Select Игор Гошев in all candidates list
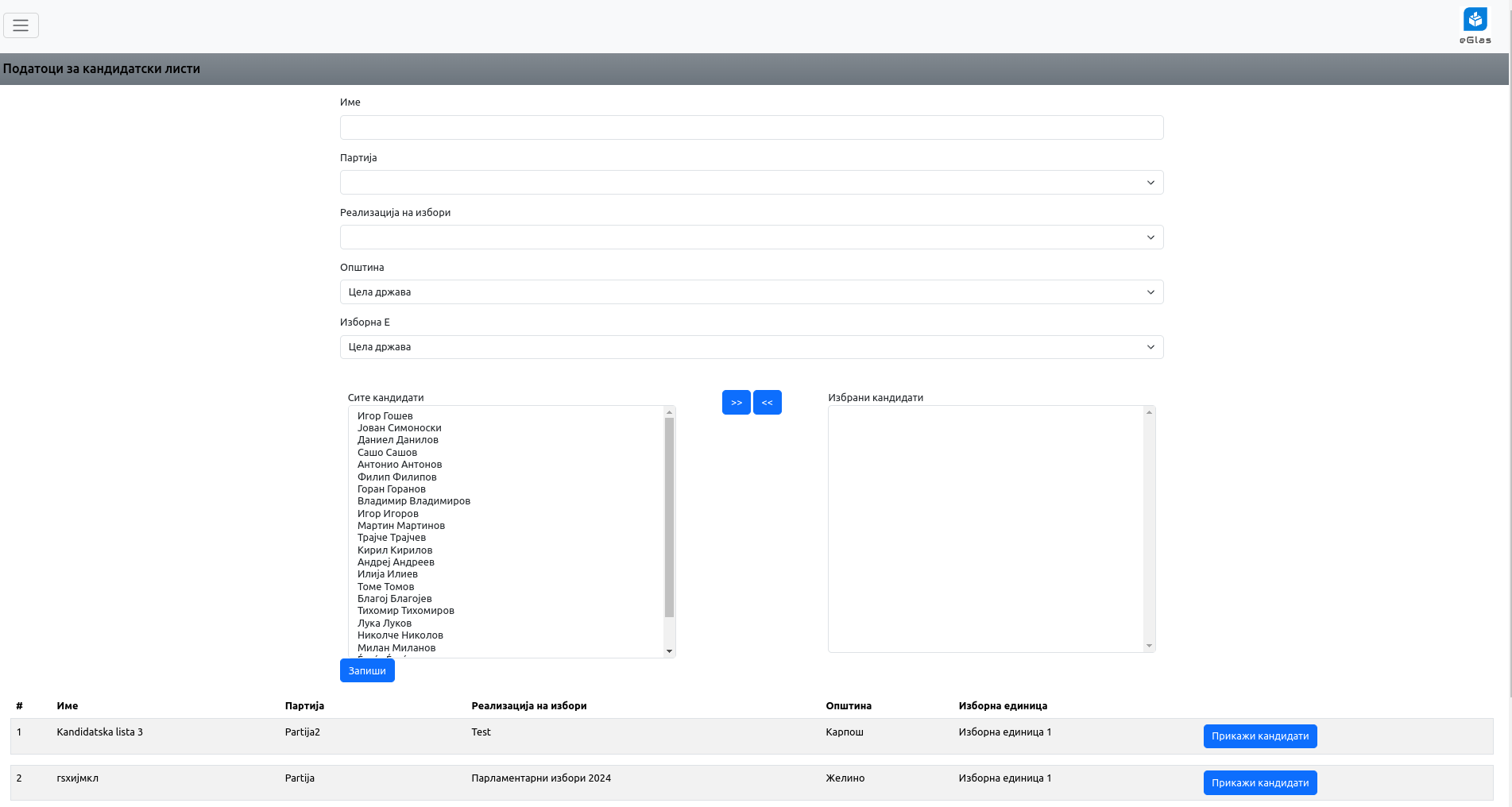 click(x=385, y=416)
